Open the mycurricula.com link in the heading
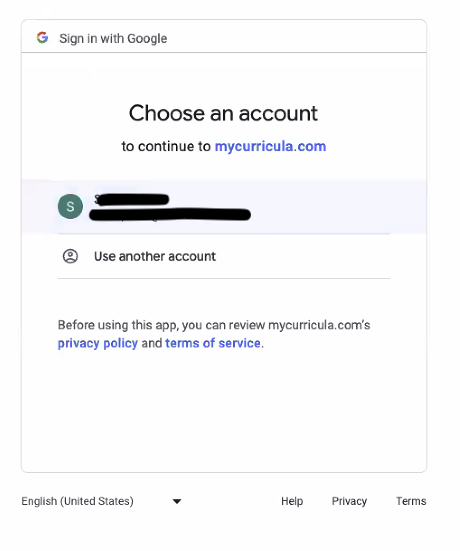 pos(270,146)
